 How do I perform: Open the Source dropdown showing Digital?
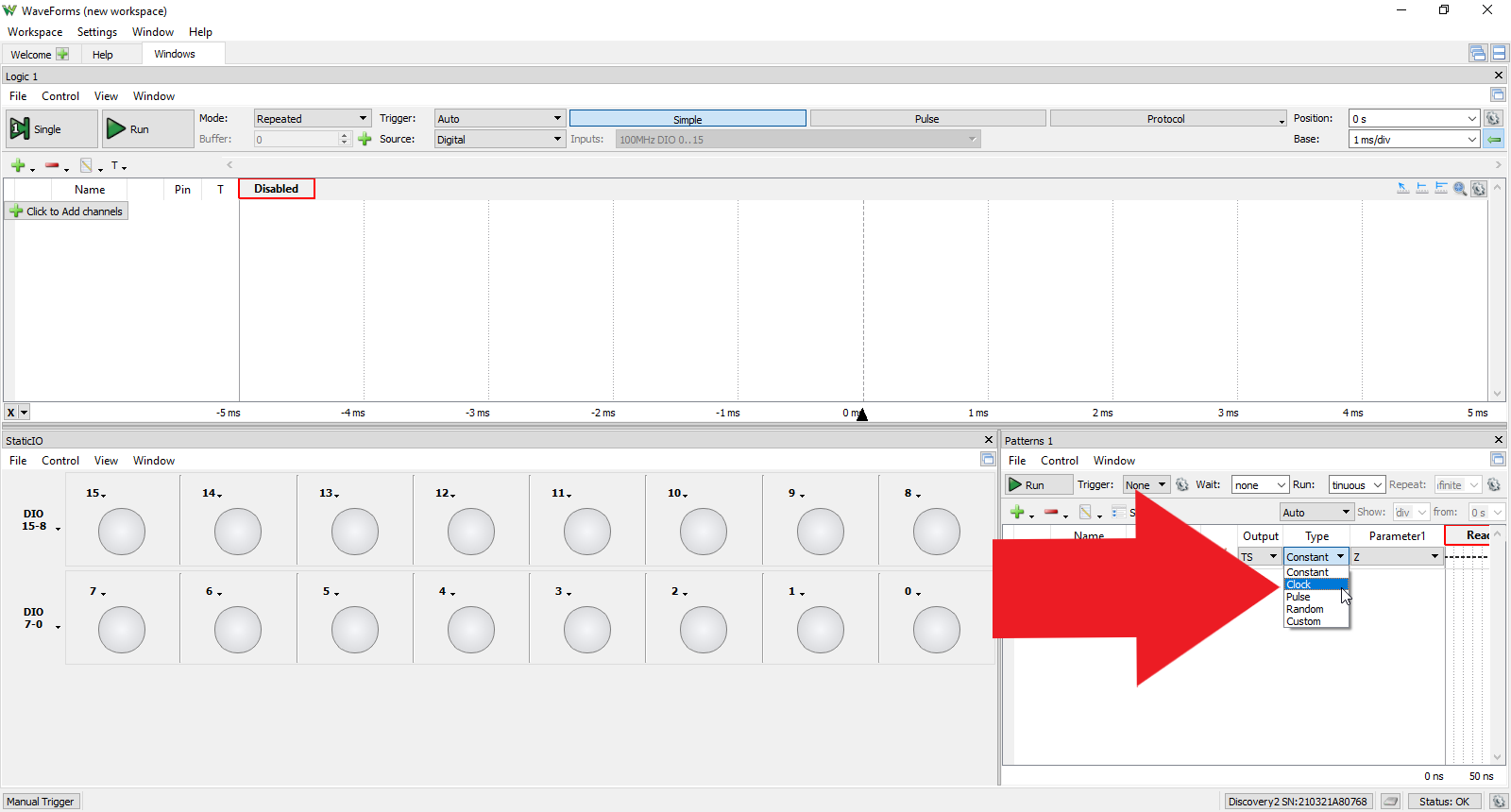(500, 140)
